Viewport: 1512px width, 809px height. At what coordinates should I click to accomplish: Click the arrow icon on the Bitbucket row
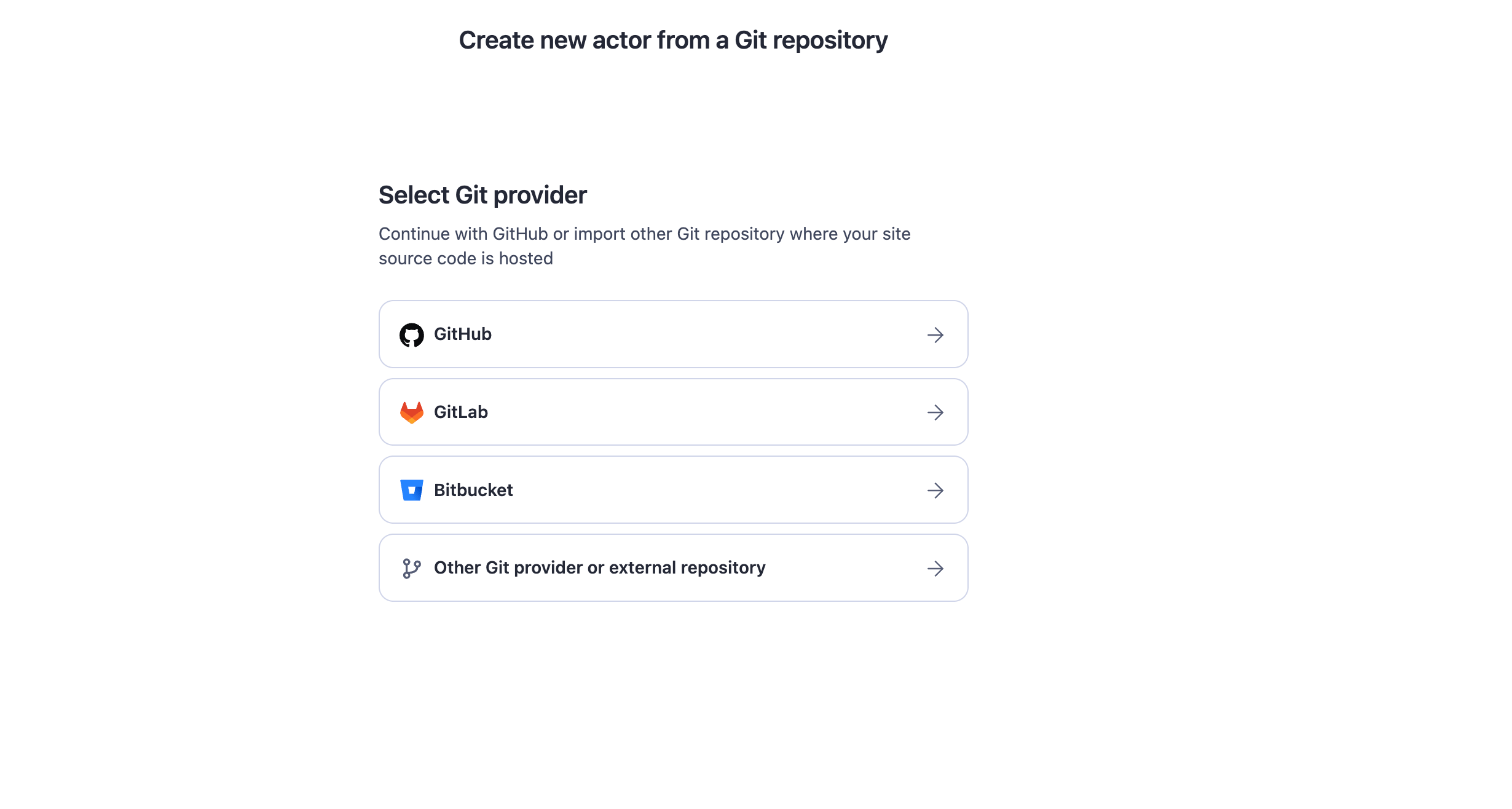pyautogui.click(x=935, y=489)
